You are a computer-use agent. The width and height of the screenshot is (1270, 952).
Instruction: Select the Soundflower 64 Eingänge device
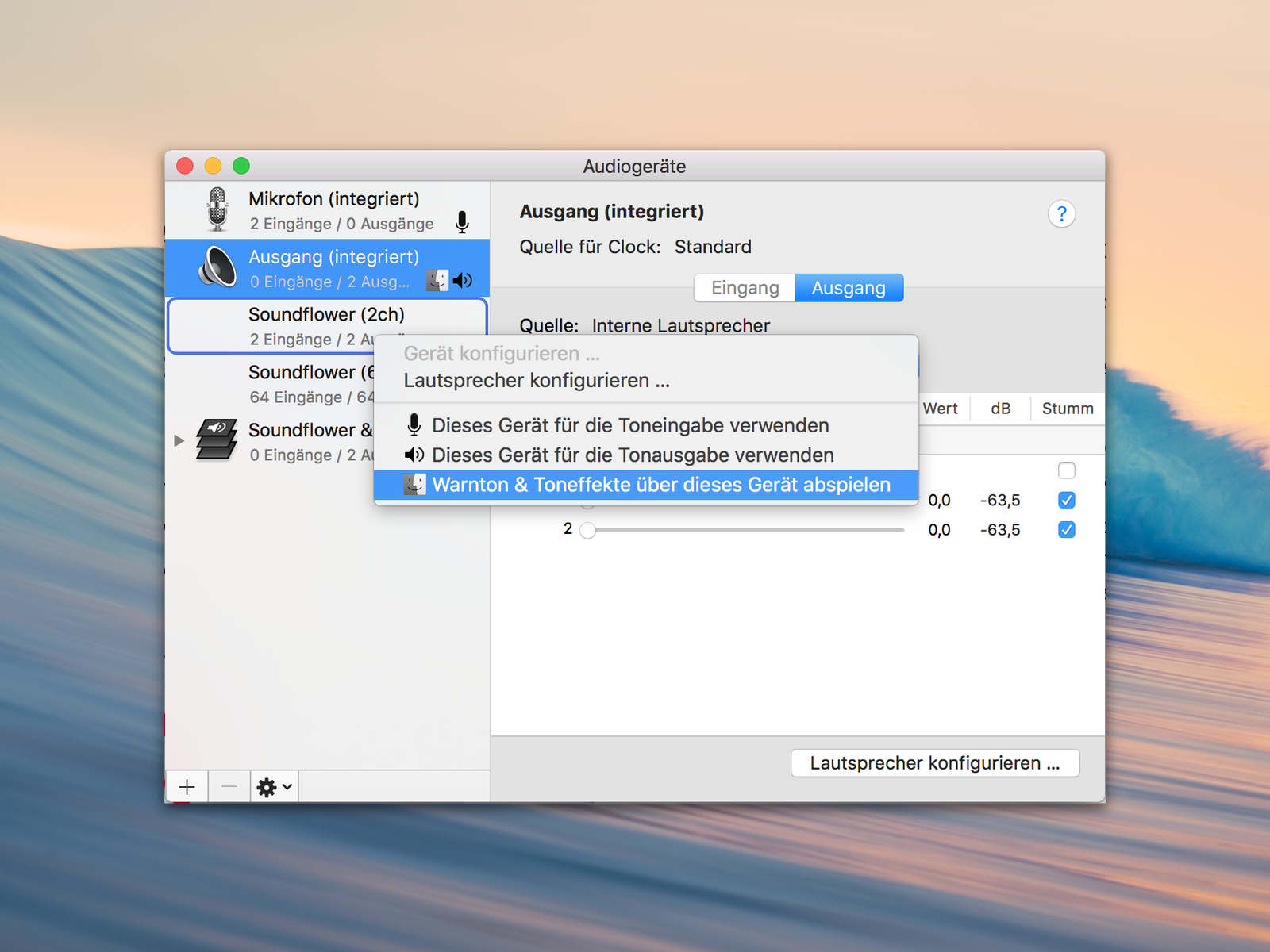click(270, 384)
